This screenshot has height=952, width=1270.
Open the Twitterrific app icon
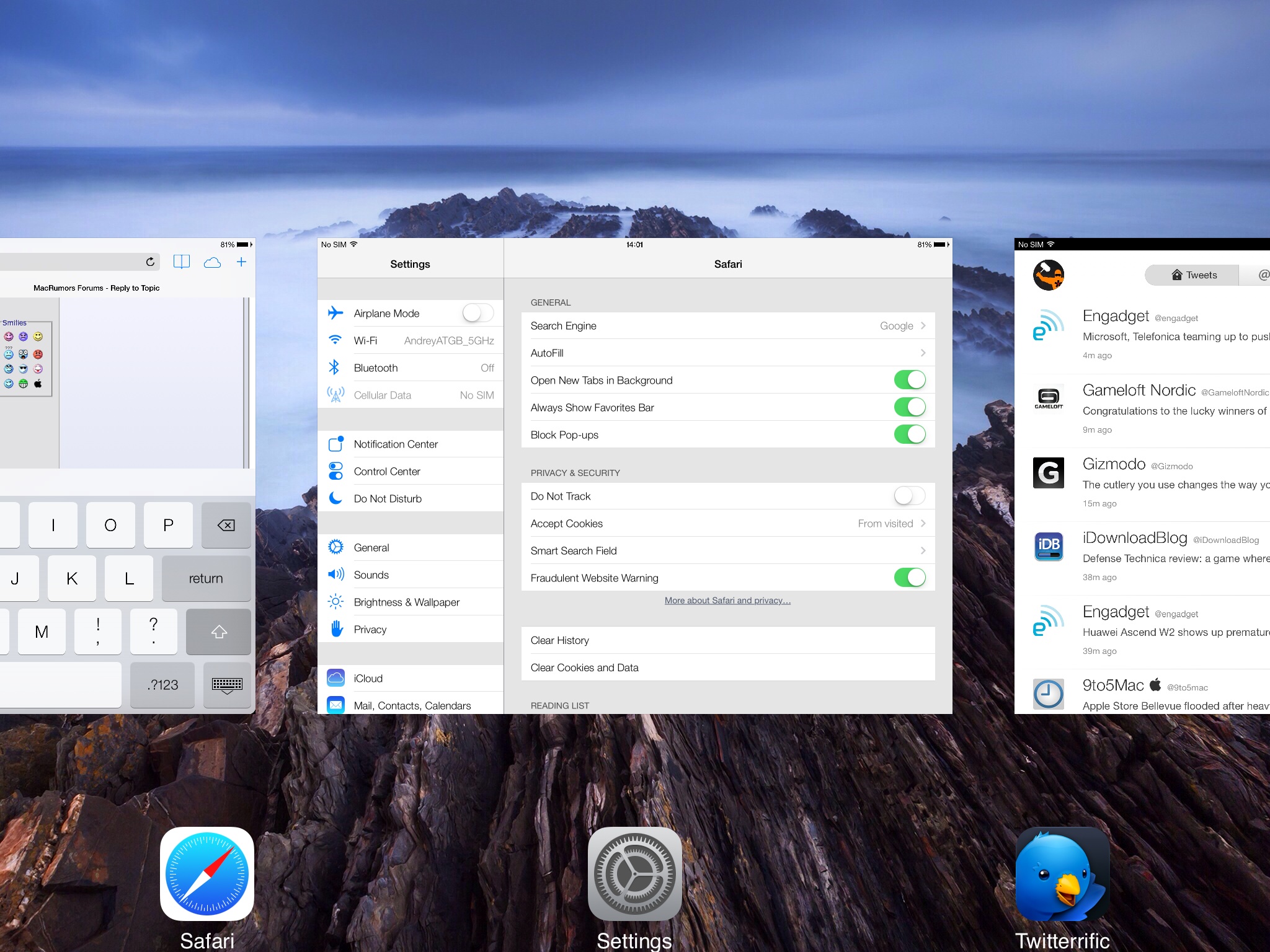1062,874
